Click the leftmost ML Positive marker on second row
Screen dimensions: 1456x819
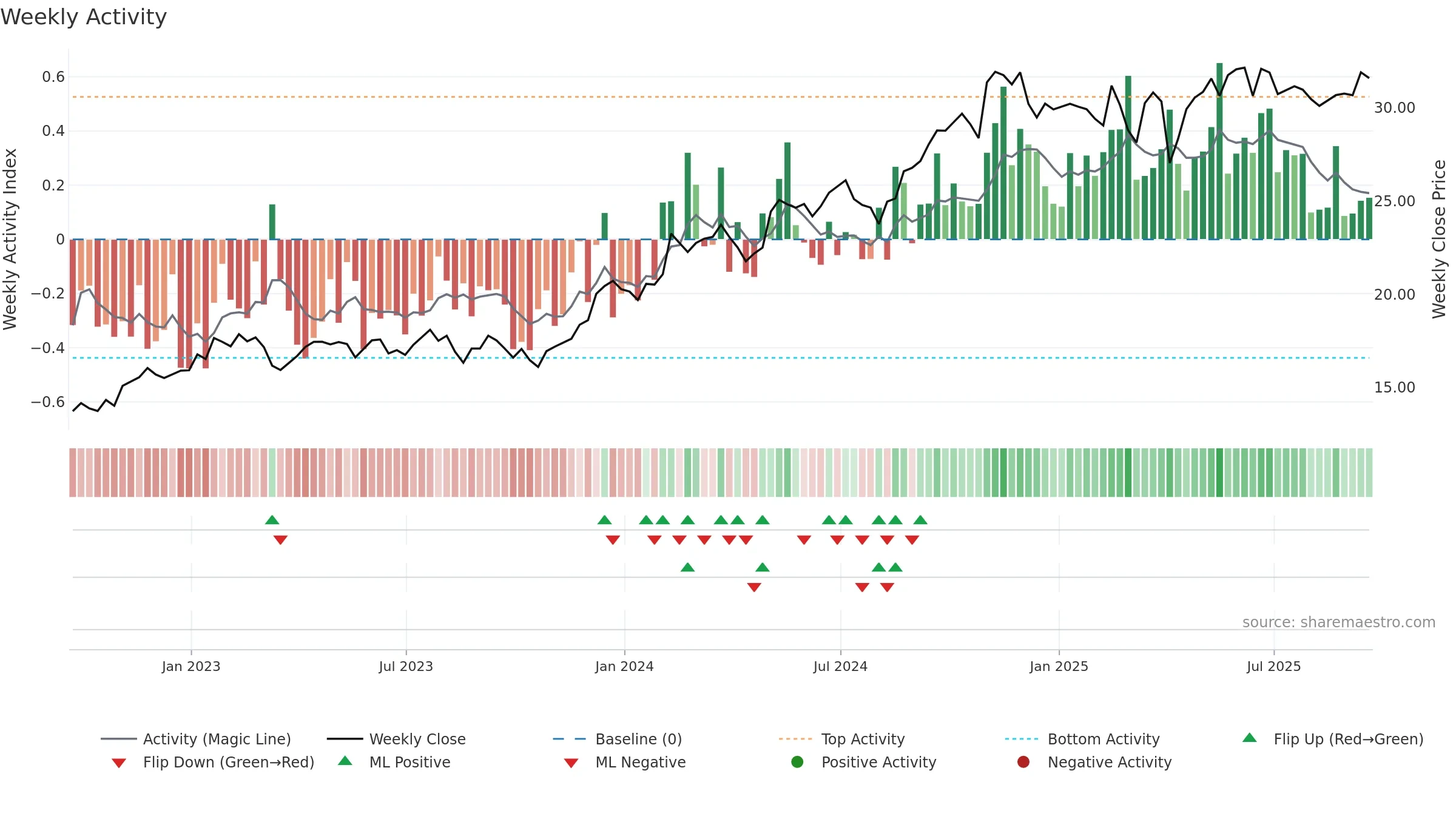(687, 567)
